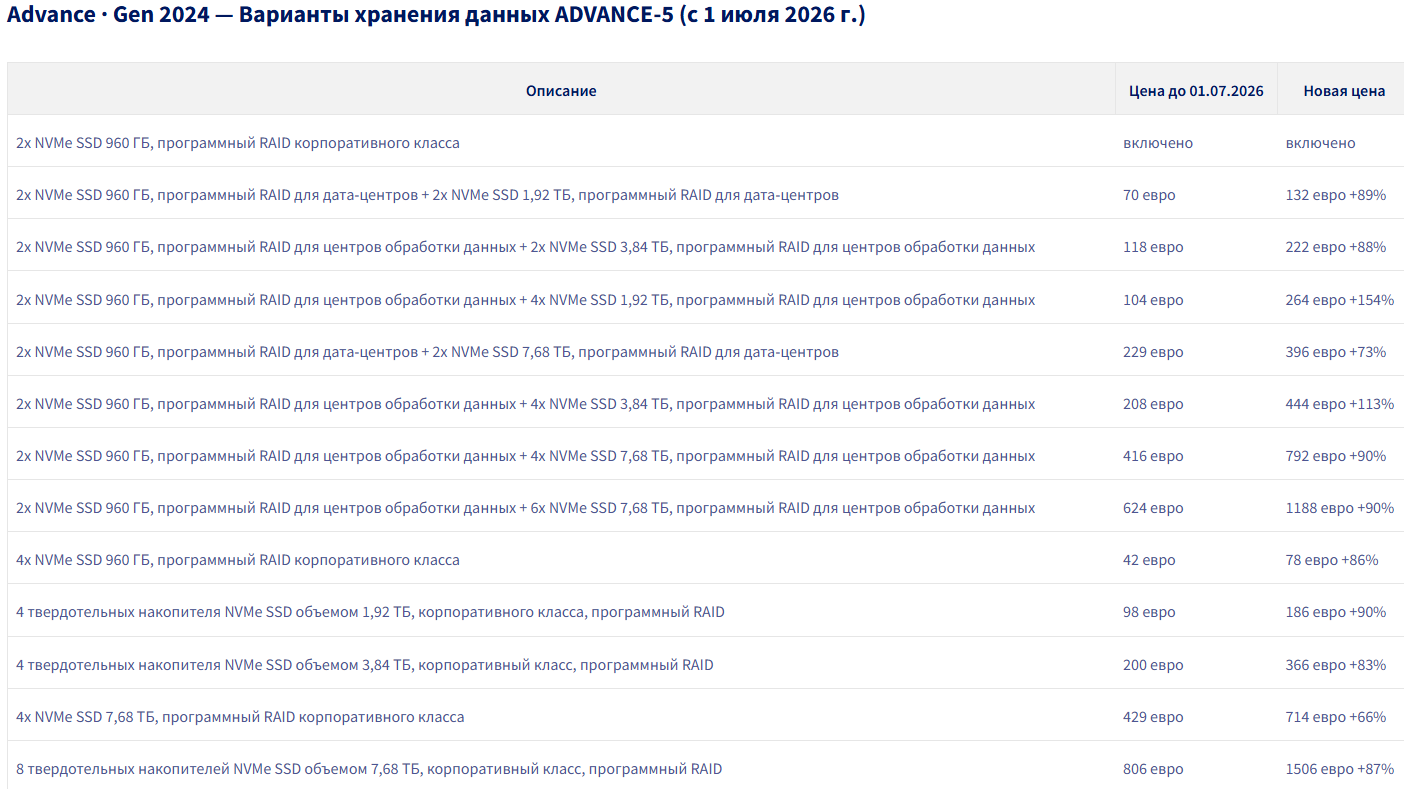Click the old price "208 евро"
This screenshot has height=789, width=1404.
click(1153, 404)
